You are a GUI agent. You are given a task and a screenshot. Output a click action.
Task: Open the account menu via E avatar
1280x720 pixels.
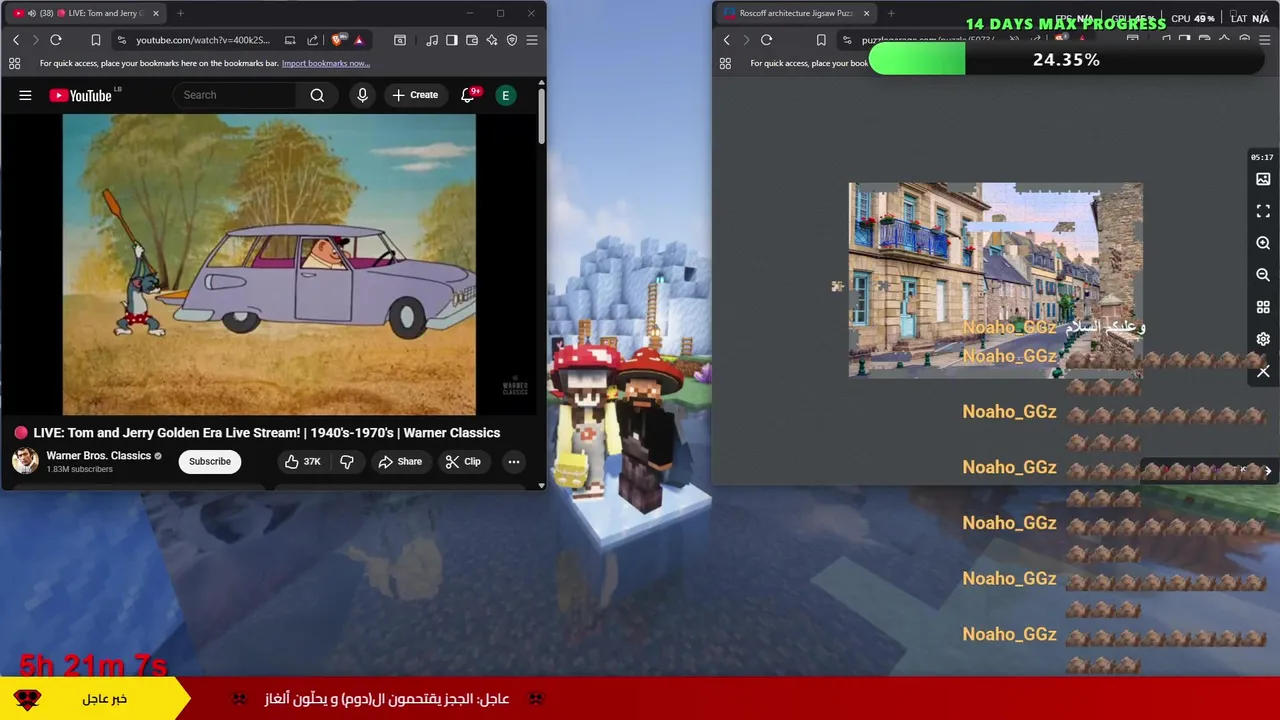click(x=506, y=95)
